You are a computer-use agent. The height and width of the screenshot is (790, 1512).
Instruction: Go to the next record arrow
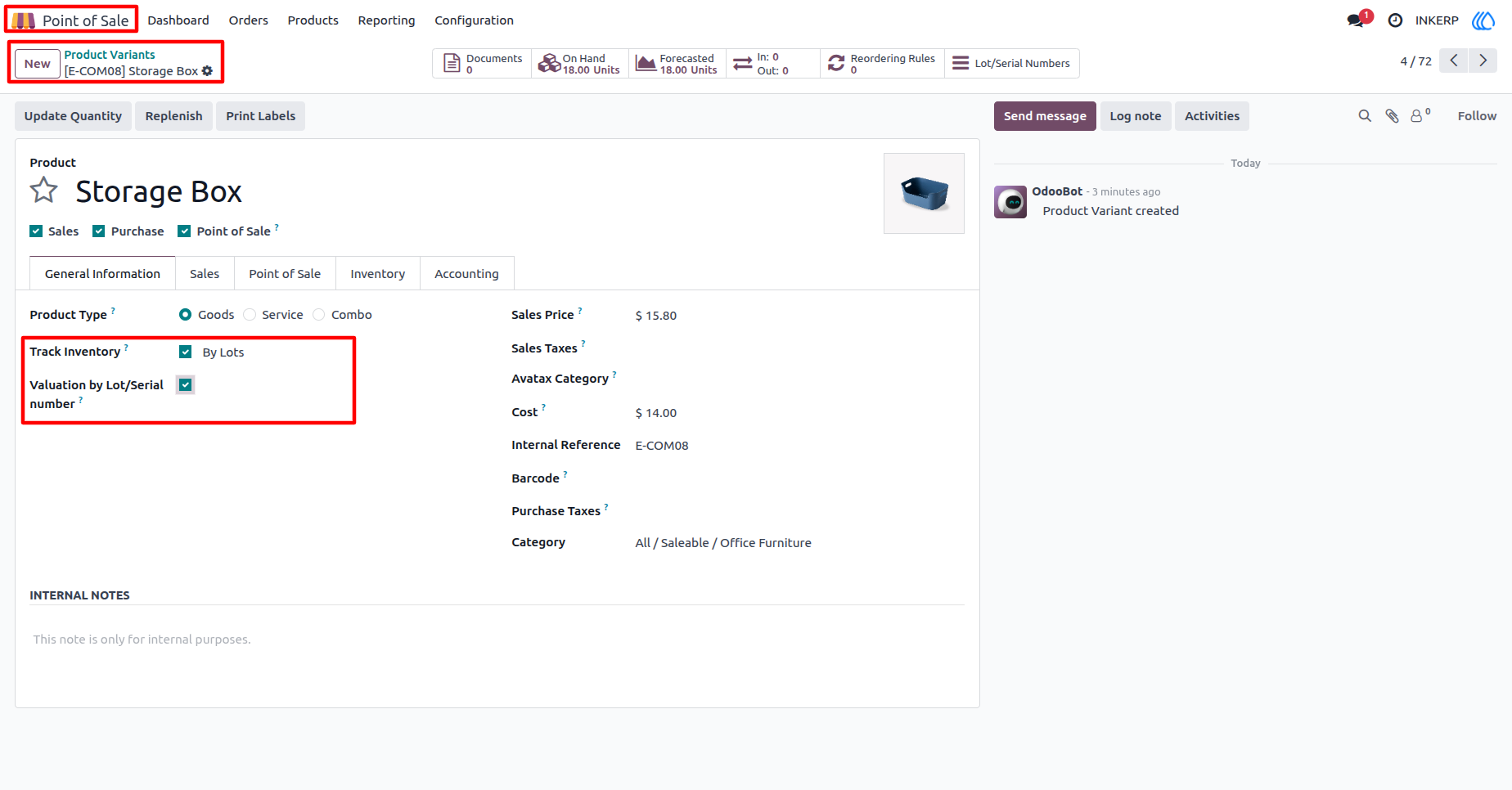1483,61
